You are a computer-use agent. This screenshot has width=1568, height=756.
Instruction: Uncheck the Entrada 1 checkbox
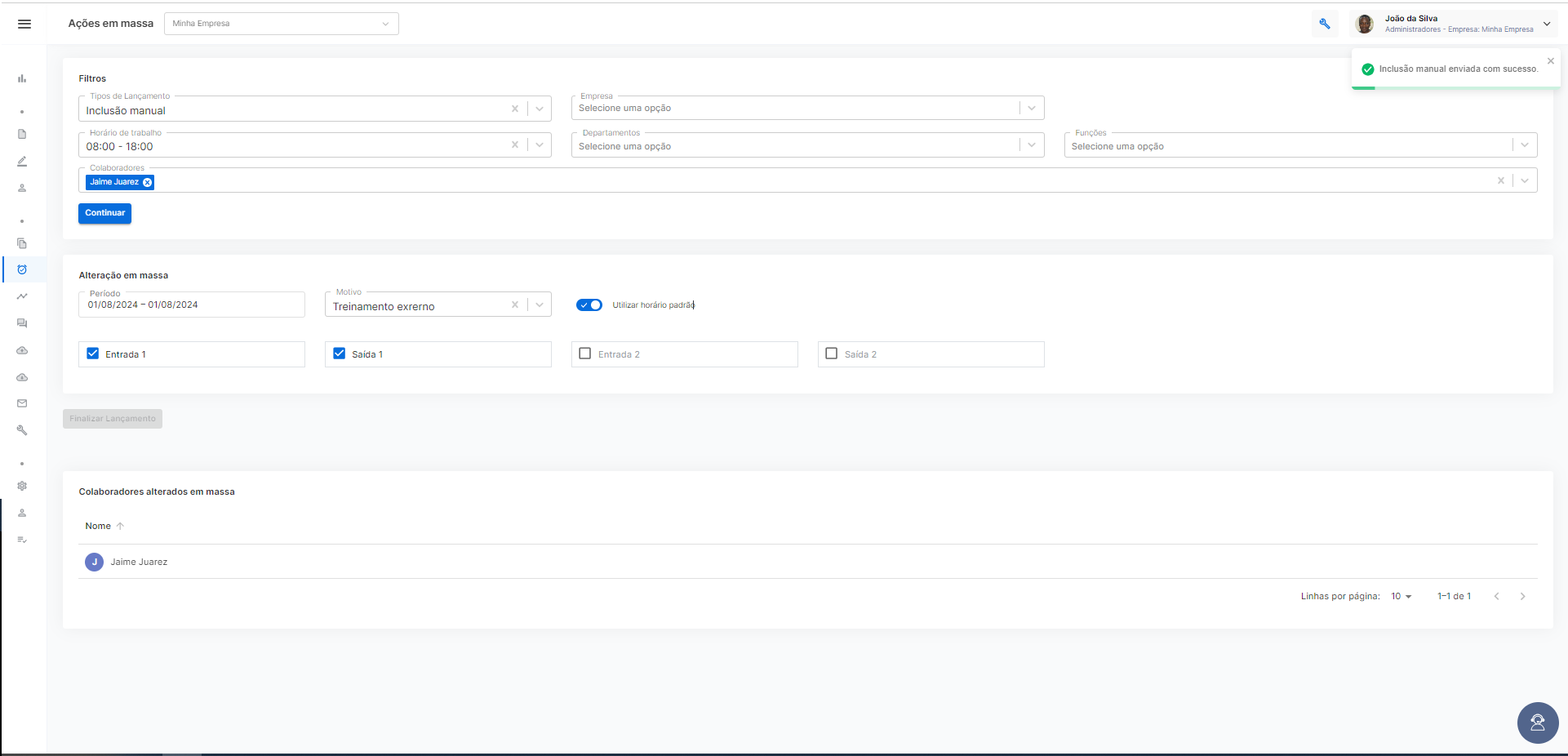(x=93, y=354)
